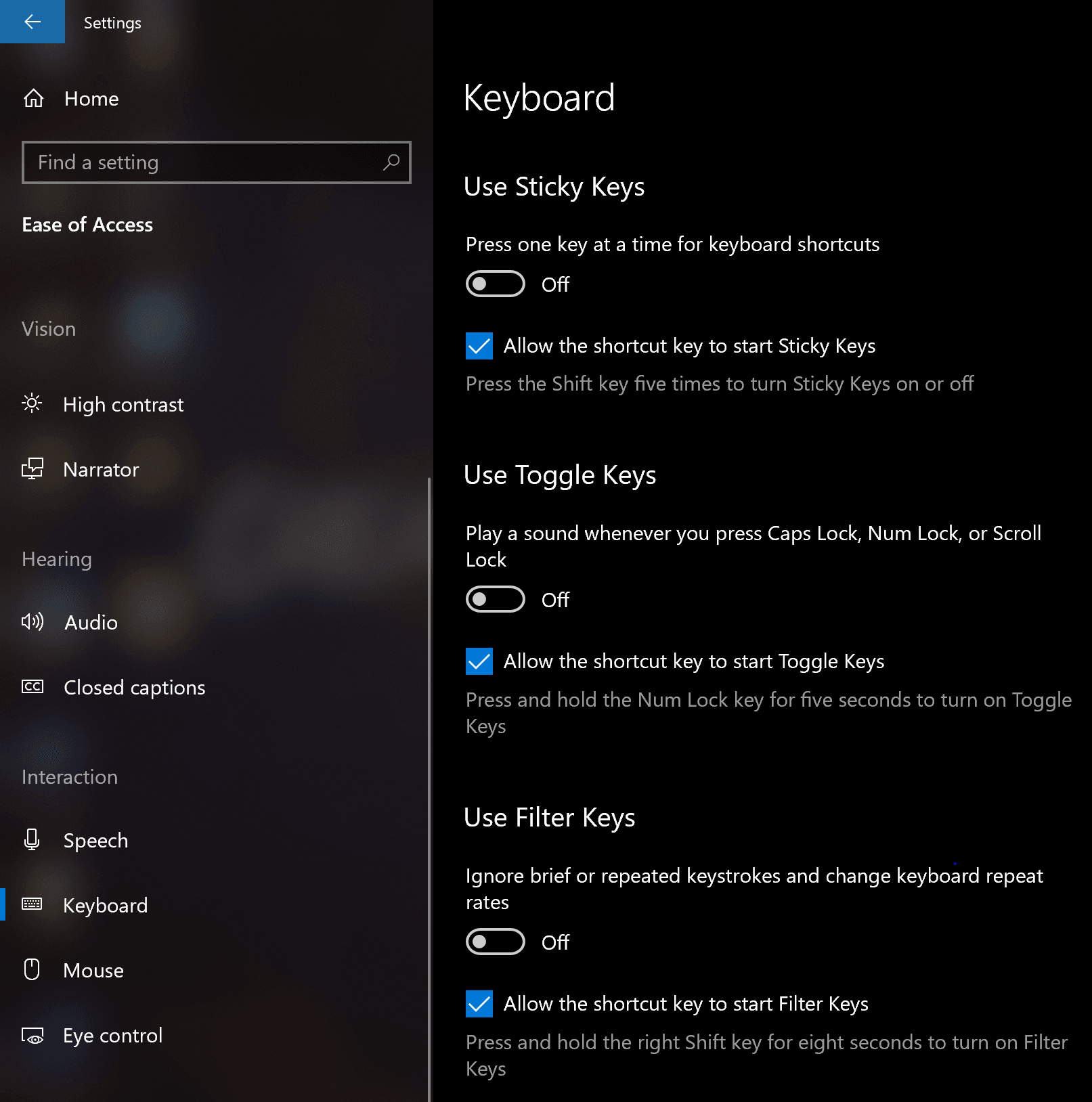Click 'Ignore brief or repeated keystrokes' text
The image size is (1092, 1102).
[x=754, y=889]
